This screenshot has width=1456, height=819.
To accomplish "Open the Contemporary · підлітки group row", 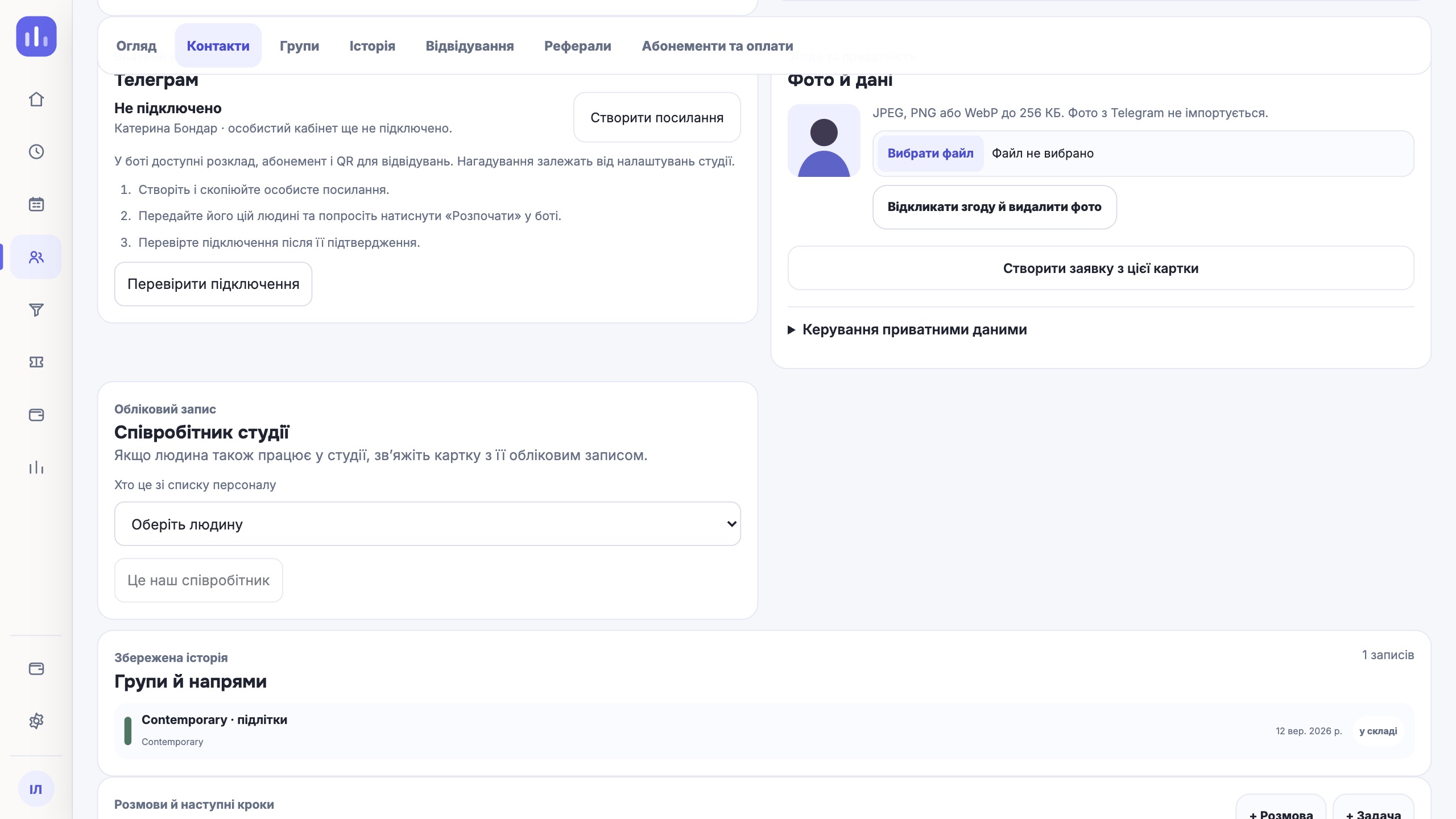I will coord(764,731).
